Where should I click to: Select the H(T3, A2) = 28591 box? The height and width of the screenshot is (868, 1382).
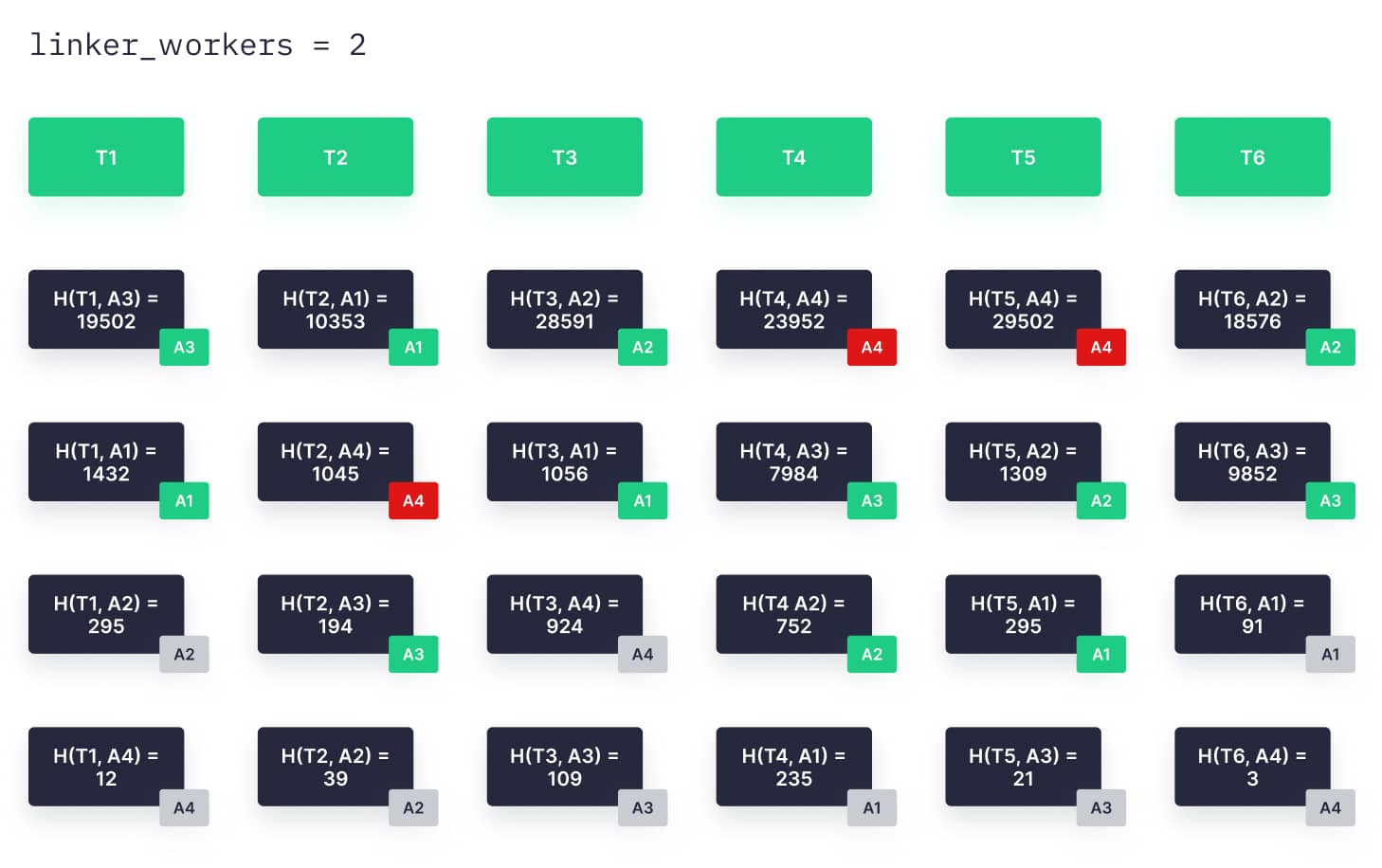click(564, 309)
